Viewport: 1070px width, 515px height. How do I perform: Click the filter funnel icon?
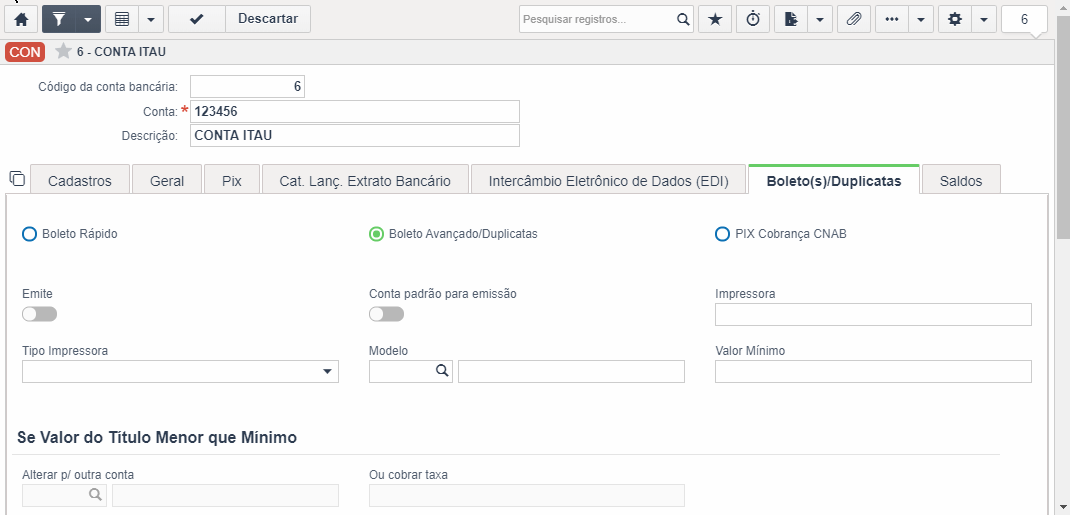coord(59,19)
